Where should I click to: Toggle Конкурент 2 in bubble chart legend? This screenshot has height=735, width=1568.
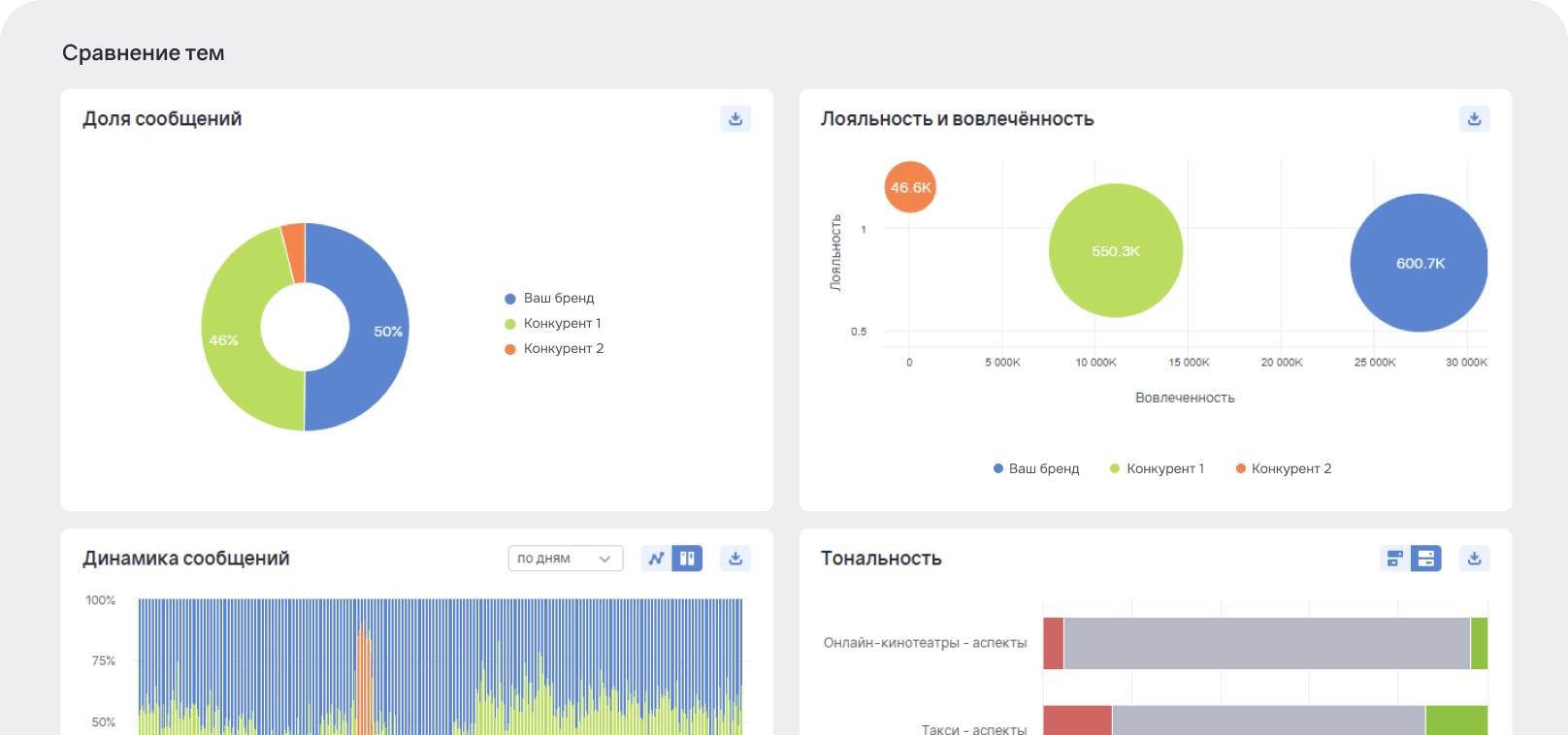click(x=1283, y=468)
